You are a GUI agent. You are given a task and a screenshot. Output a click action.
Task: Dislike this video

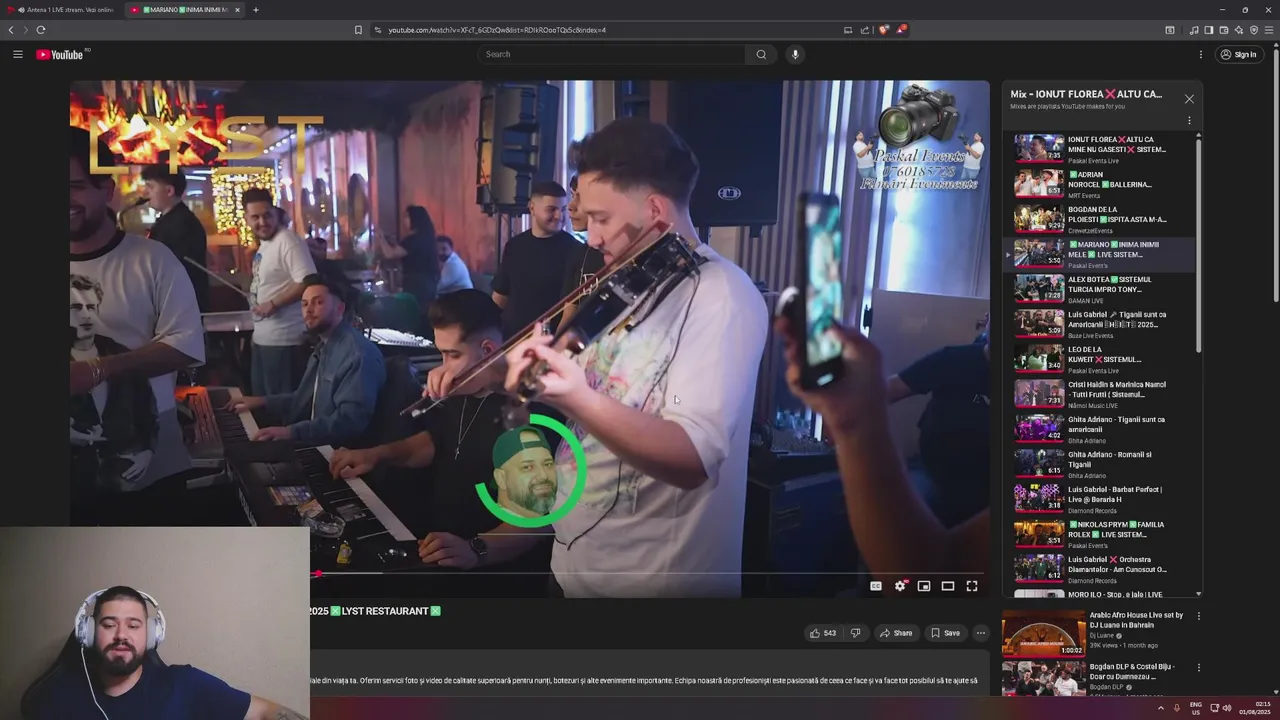click(x=855, y=633)
